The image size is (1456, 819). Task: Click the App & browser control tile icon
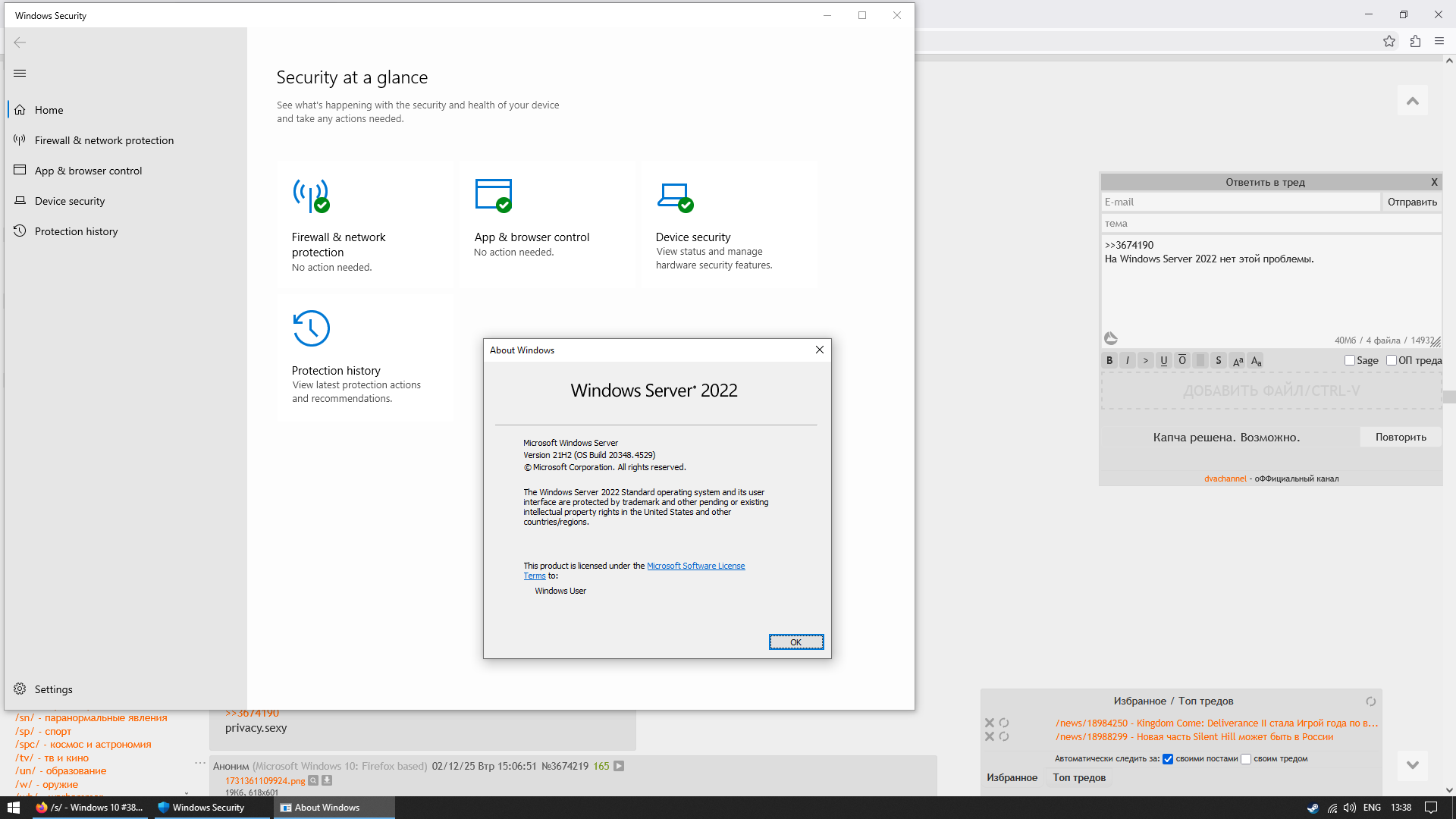click(493, 196)
